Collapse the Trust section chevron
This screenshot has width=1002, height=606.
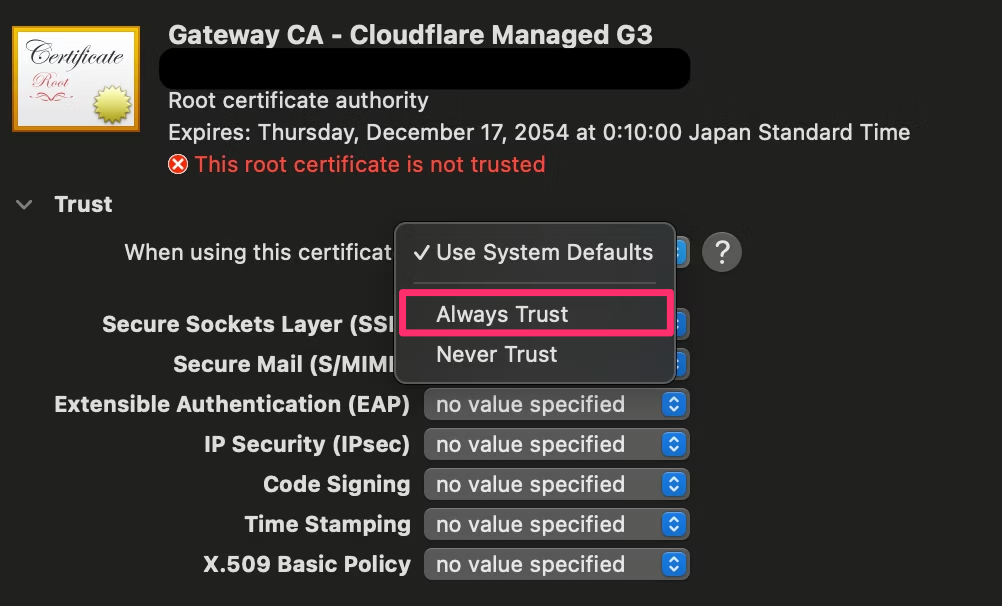click(x=24, y=205)
